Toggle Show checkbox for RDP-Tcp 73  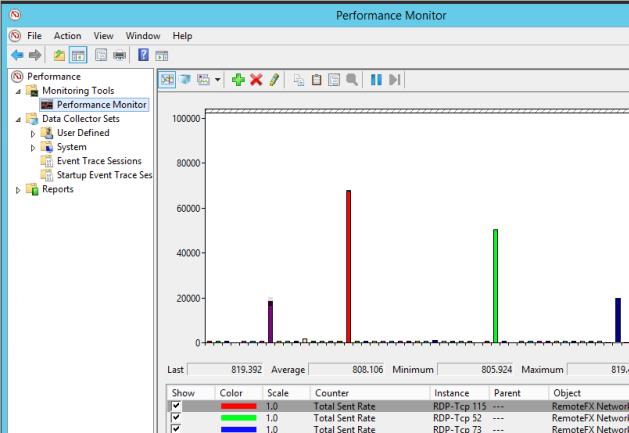tap(176, 429)
